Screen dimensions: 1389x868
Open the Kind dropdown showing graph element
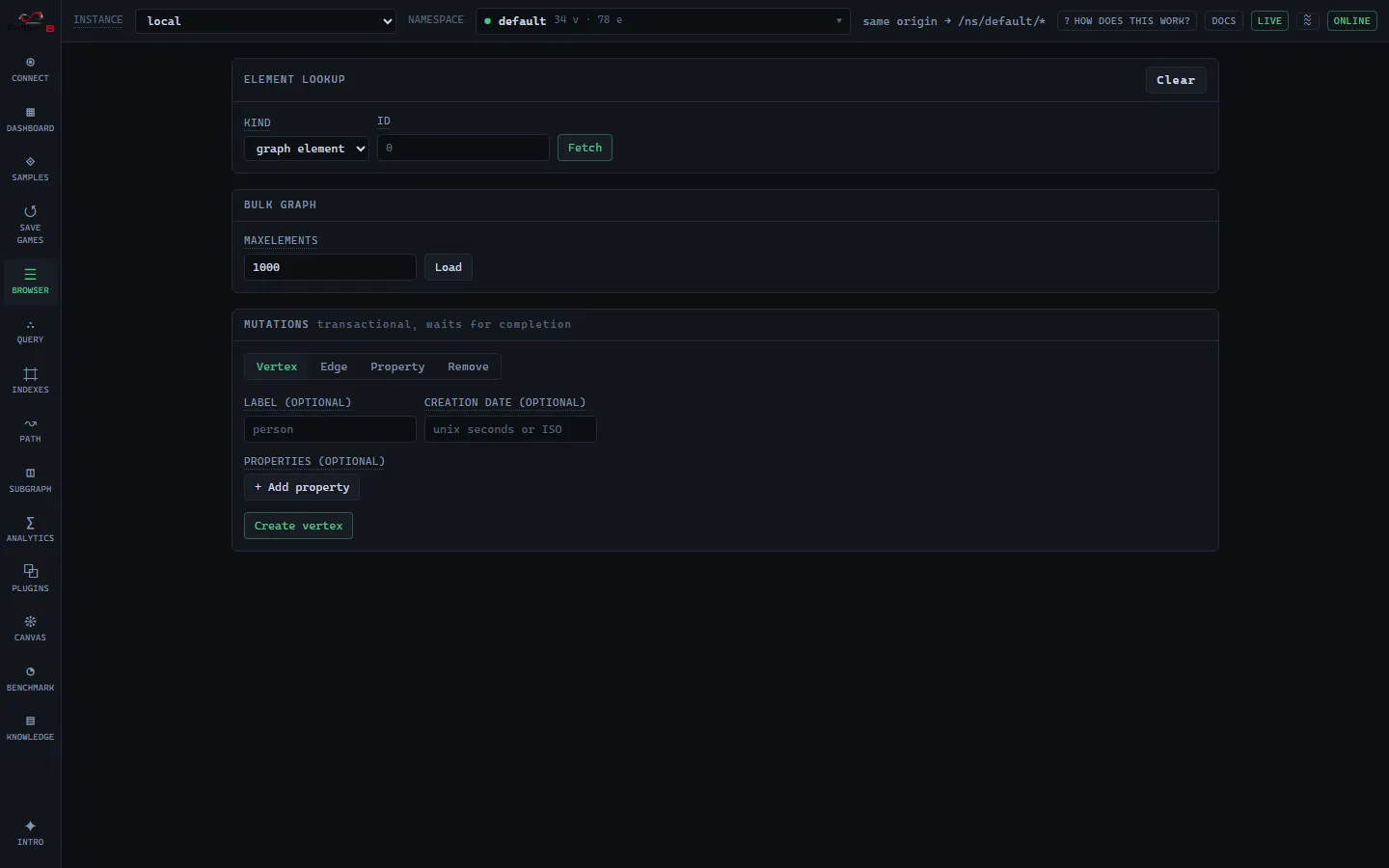click(x=307, y=149)
